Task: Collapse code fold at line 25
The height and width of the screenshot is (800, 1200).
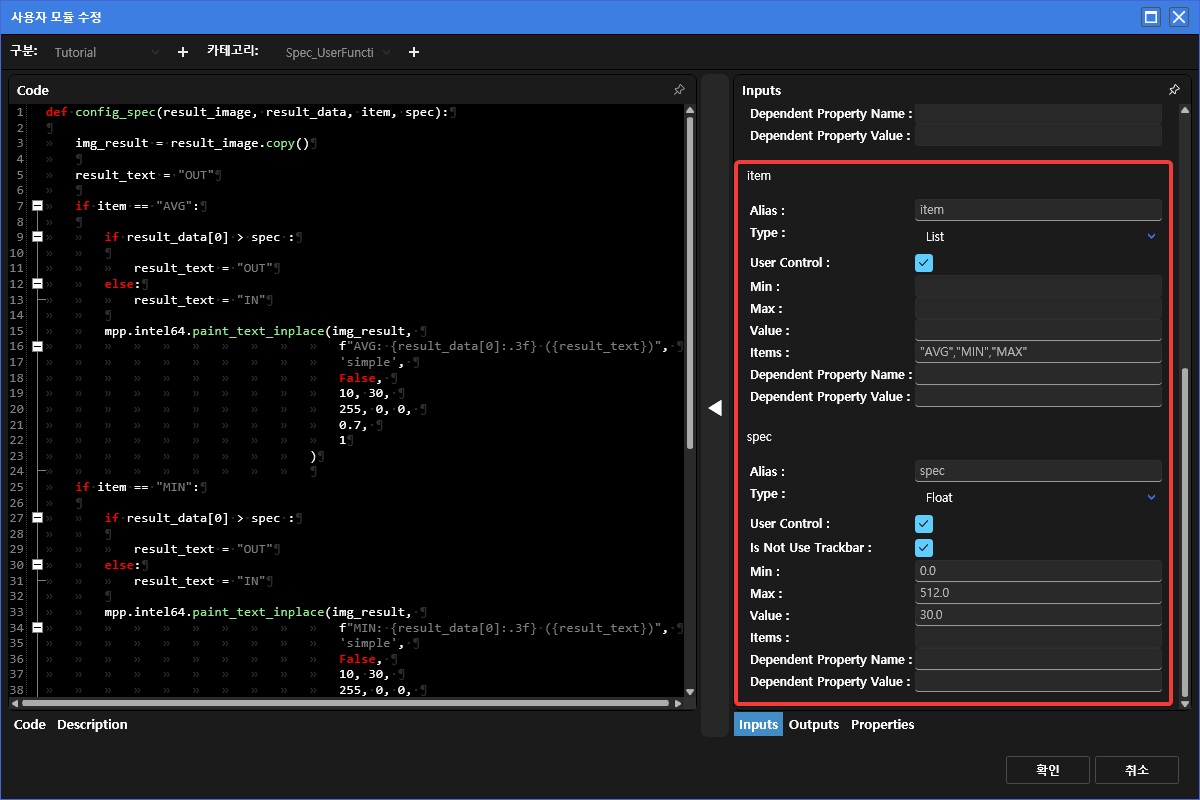Action: pyautogui.click(x=38, y=487)
